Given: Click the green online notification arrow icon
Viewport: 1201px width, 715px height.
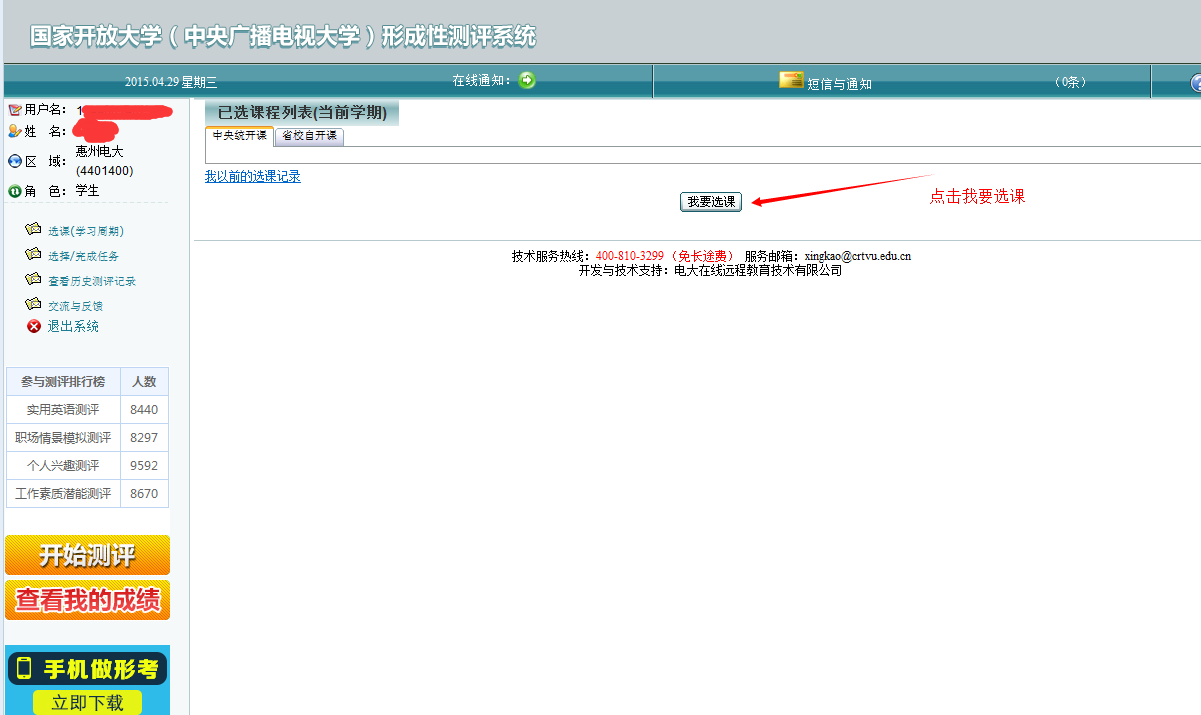Looking at the screenshot, I should click(527, 80).
